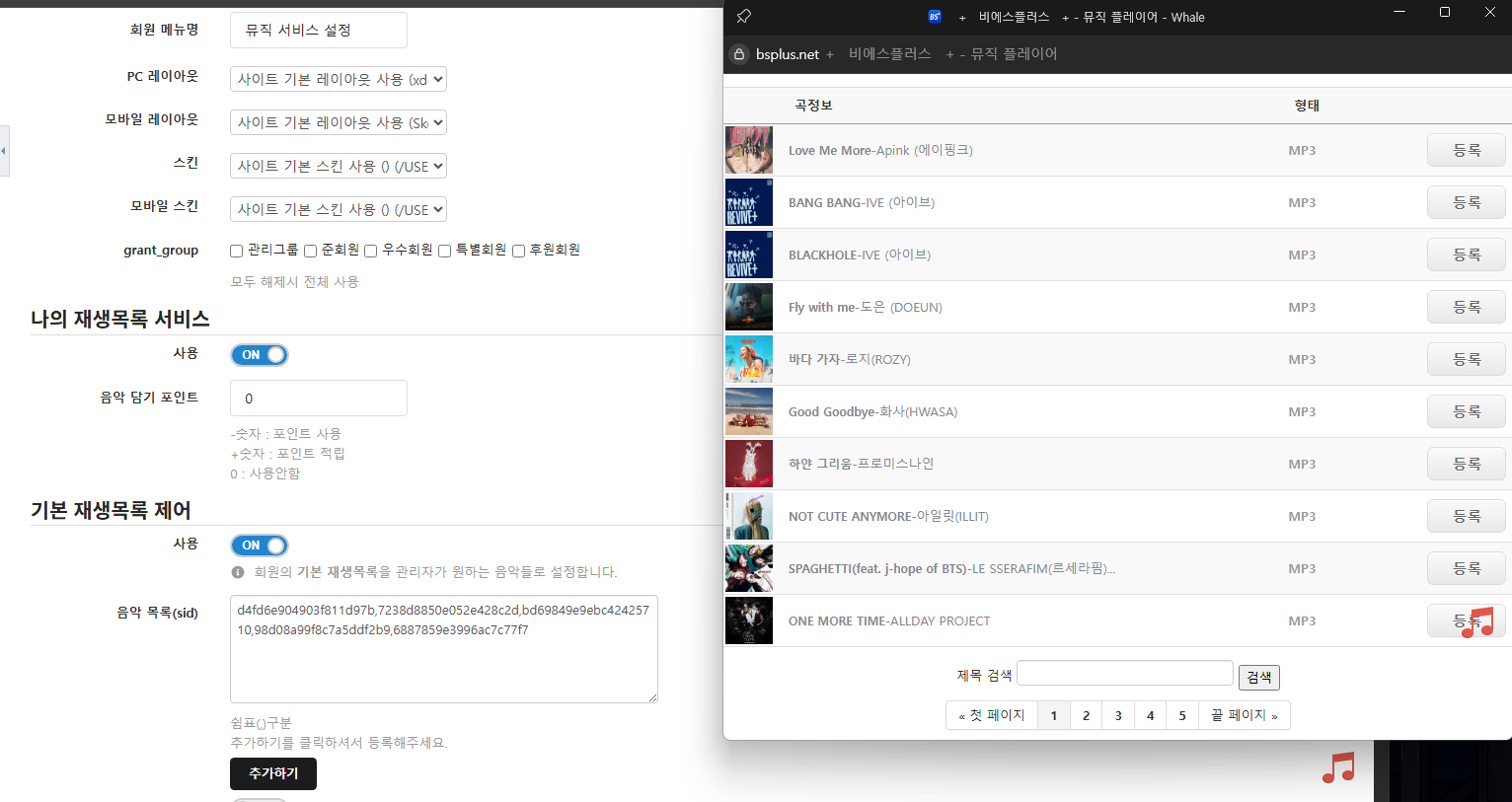Screen dimensions: 1512x802
Task: Register BANG BANG with its 등록 button
Action: pyautogui.click(x=1467, y=202)
